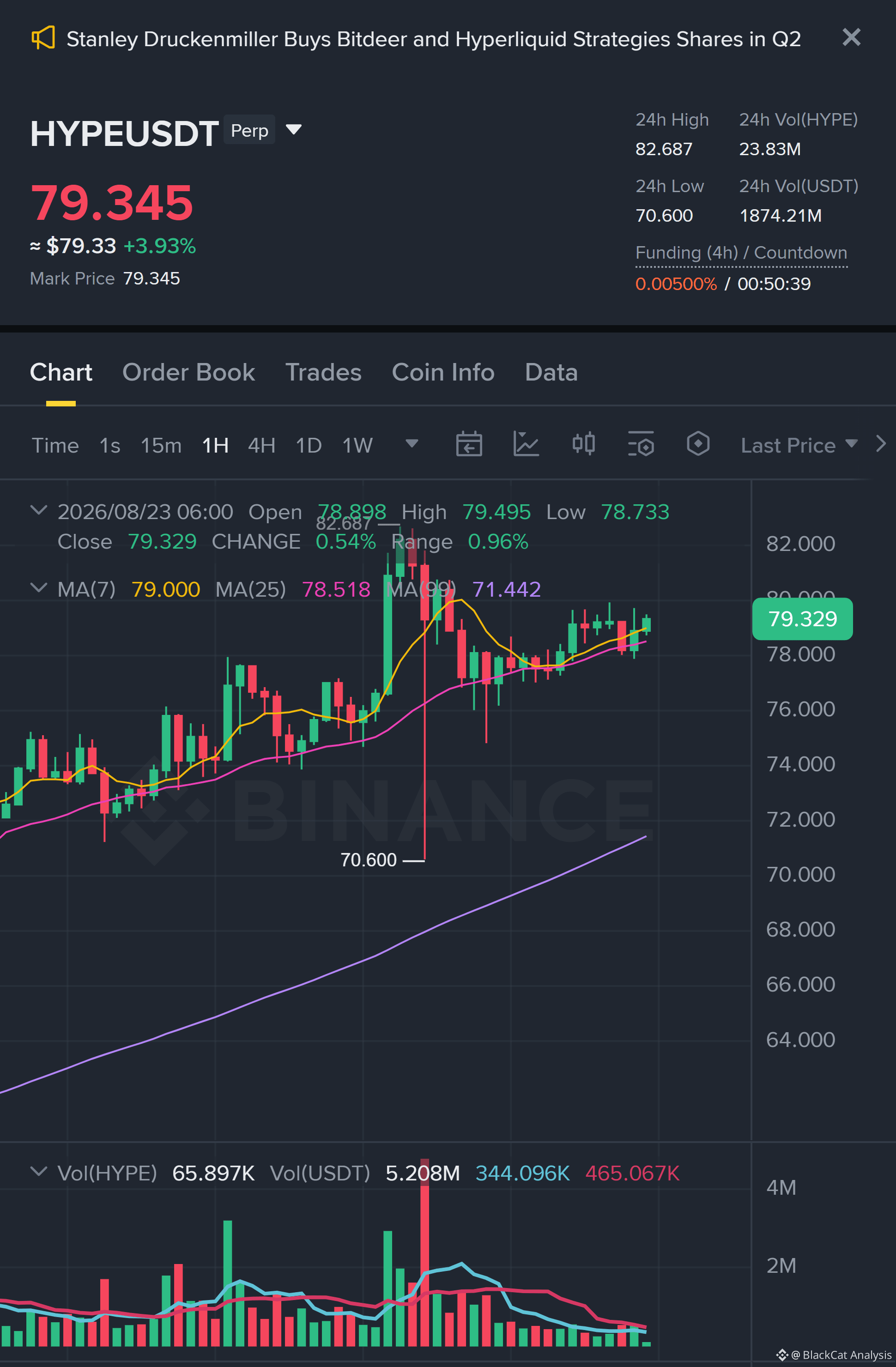The height and width of the screenshot is (1367, 896).
Task: Click the volume MA value 465.067K
Action: (632, 1173)
